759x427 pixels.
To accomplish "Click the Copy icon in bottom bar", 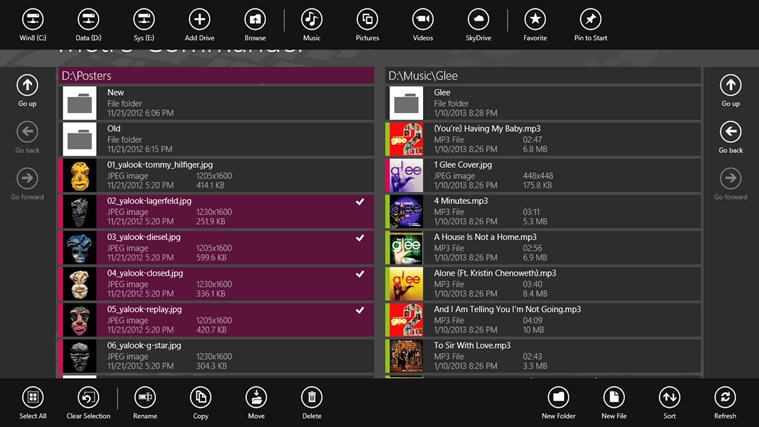I will [200, 397].
